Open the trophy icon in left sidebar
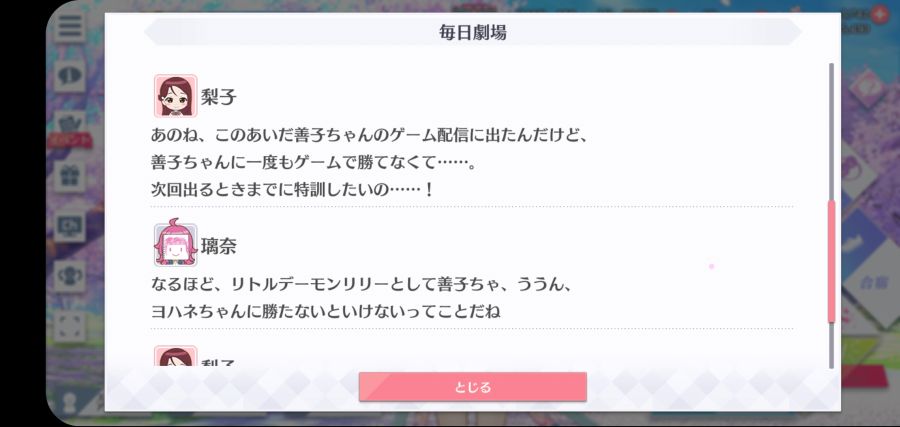This screenshot has height=427, width=900. coord(70,276)
